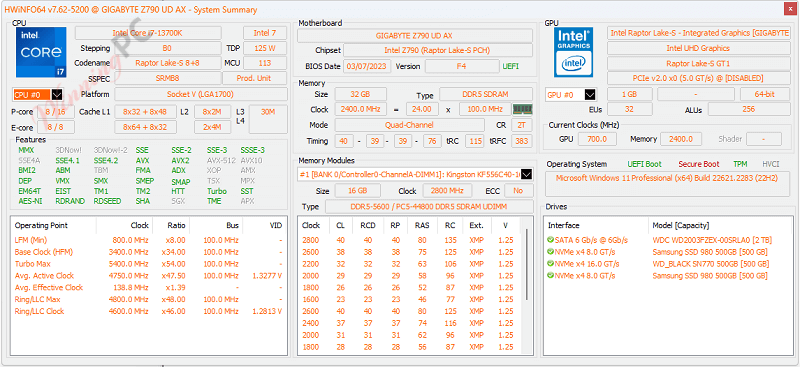Click the Secure Boot status label

tap(698, 164)
